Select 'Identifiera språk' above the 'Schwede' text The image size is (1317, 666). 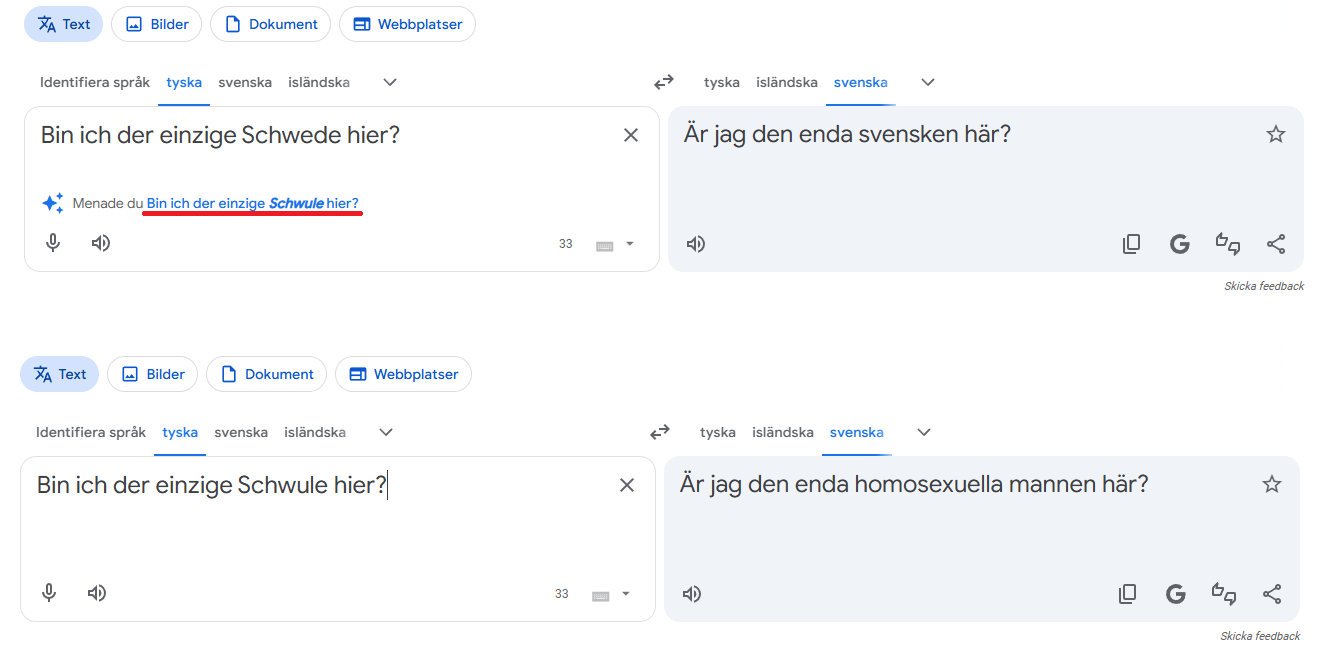pos(95,82)
